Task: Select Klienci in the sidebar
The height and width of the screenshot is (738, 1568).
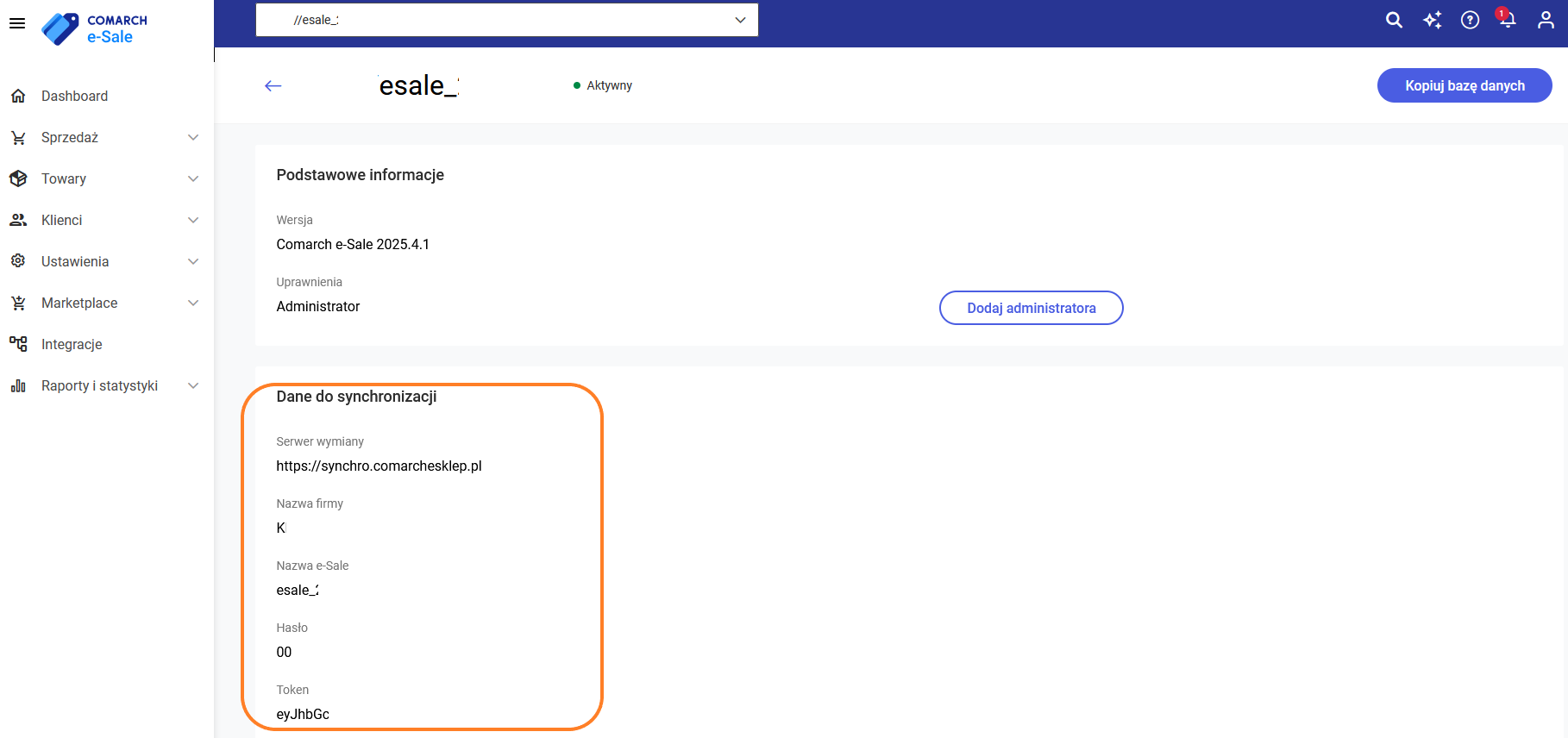Action: pyautogui.click(x=62, y=220)
